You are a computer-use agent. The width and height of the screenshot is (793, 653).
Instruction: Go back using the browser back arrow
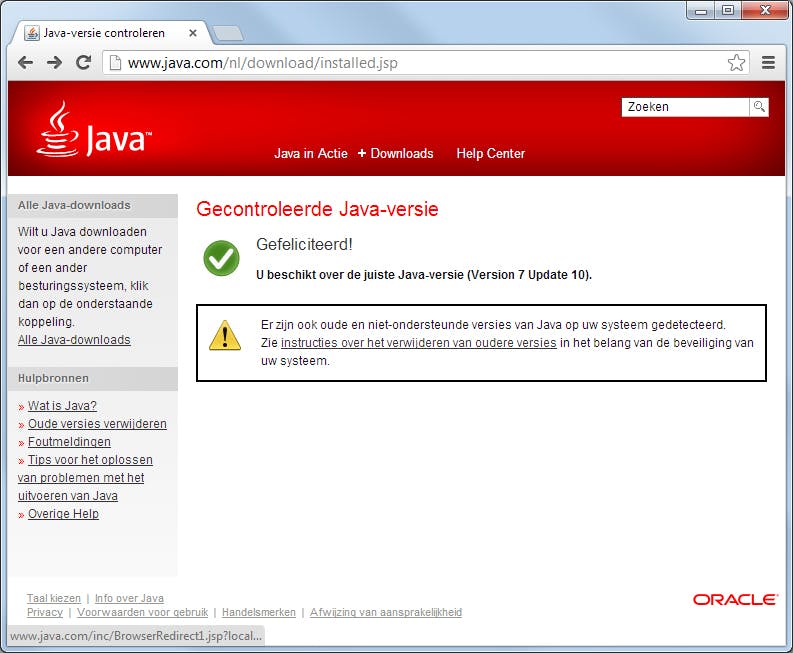click(x=25, y=63)
